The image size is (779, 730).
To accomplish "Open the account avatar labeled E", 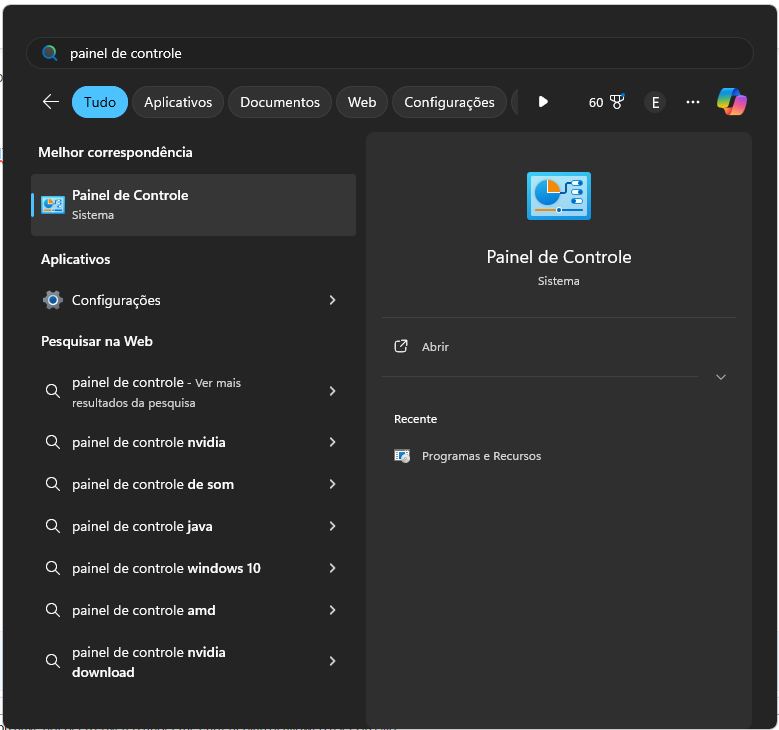I will coord(655,102).
